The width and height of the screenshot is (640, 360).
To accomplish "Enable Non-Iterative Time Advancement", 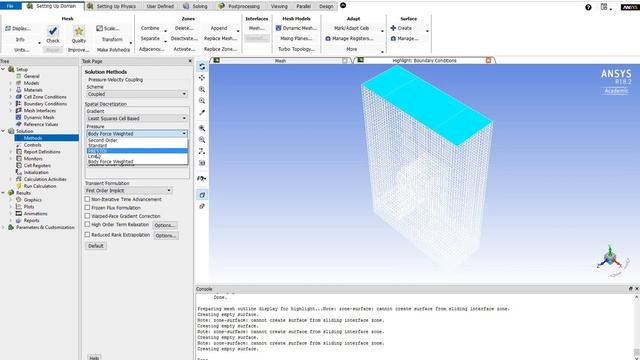I will pos(87,199).
